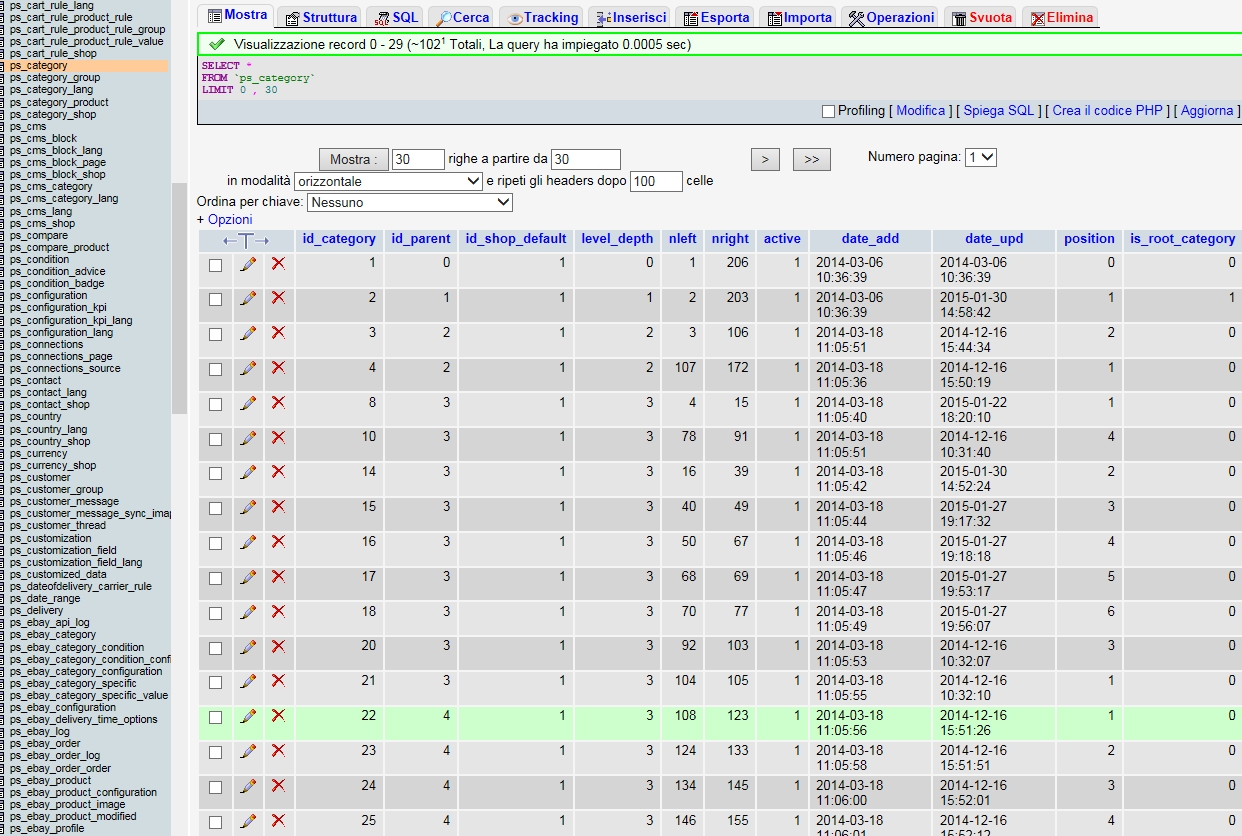Click the 'Crea il codice PHP' link
The width and height of the screenshot is (1242, 836).
[1107, 110]
